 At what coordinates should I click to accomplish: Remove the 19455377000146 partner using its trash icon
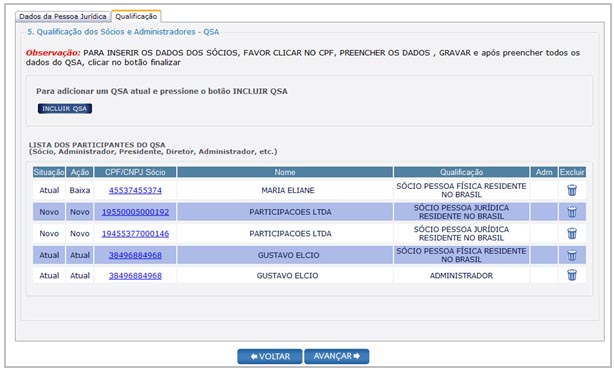(x=572, y=233)
